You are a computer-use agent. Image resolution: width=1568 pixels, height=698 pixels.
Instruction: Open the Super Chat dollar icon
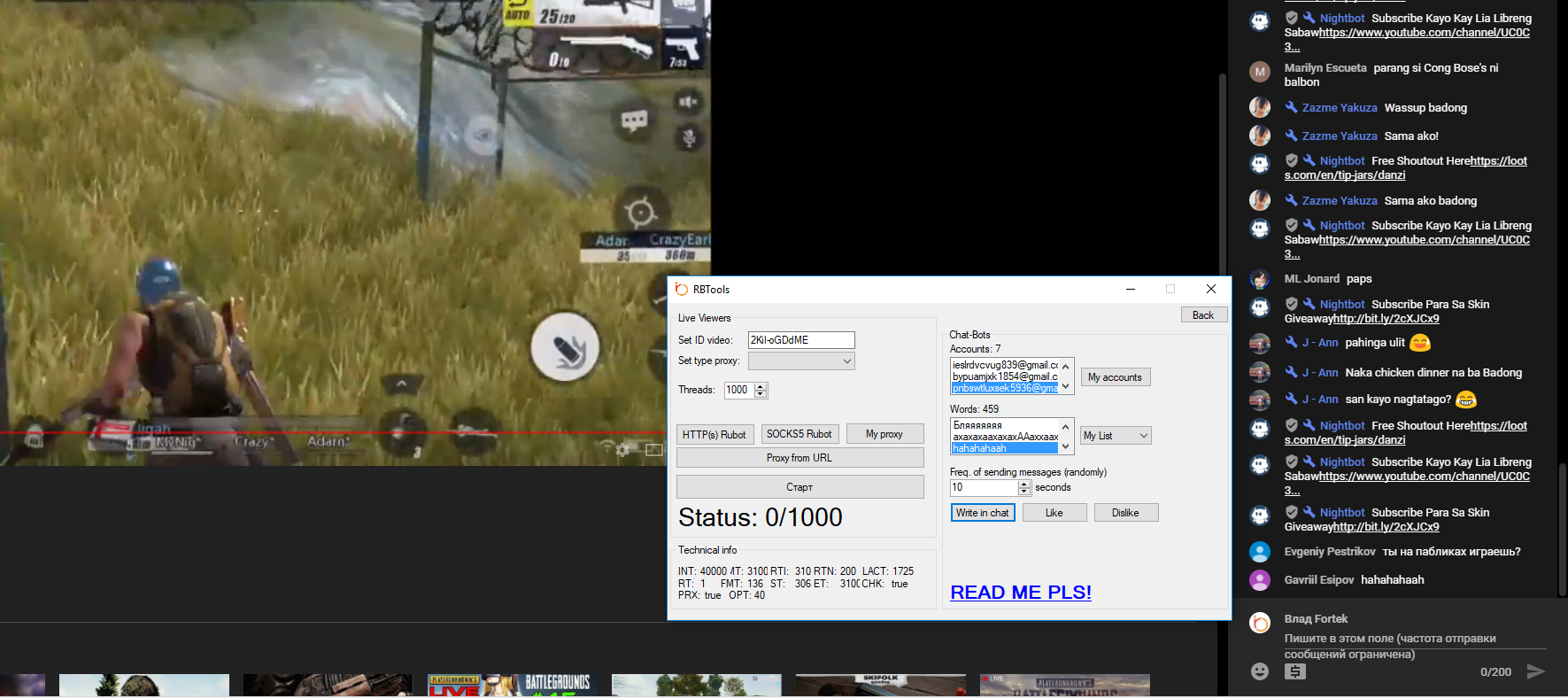(1294, 671)
